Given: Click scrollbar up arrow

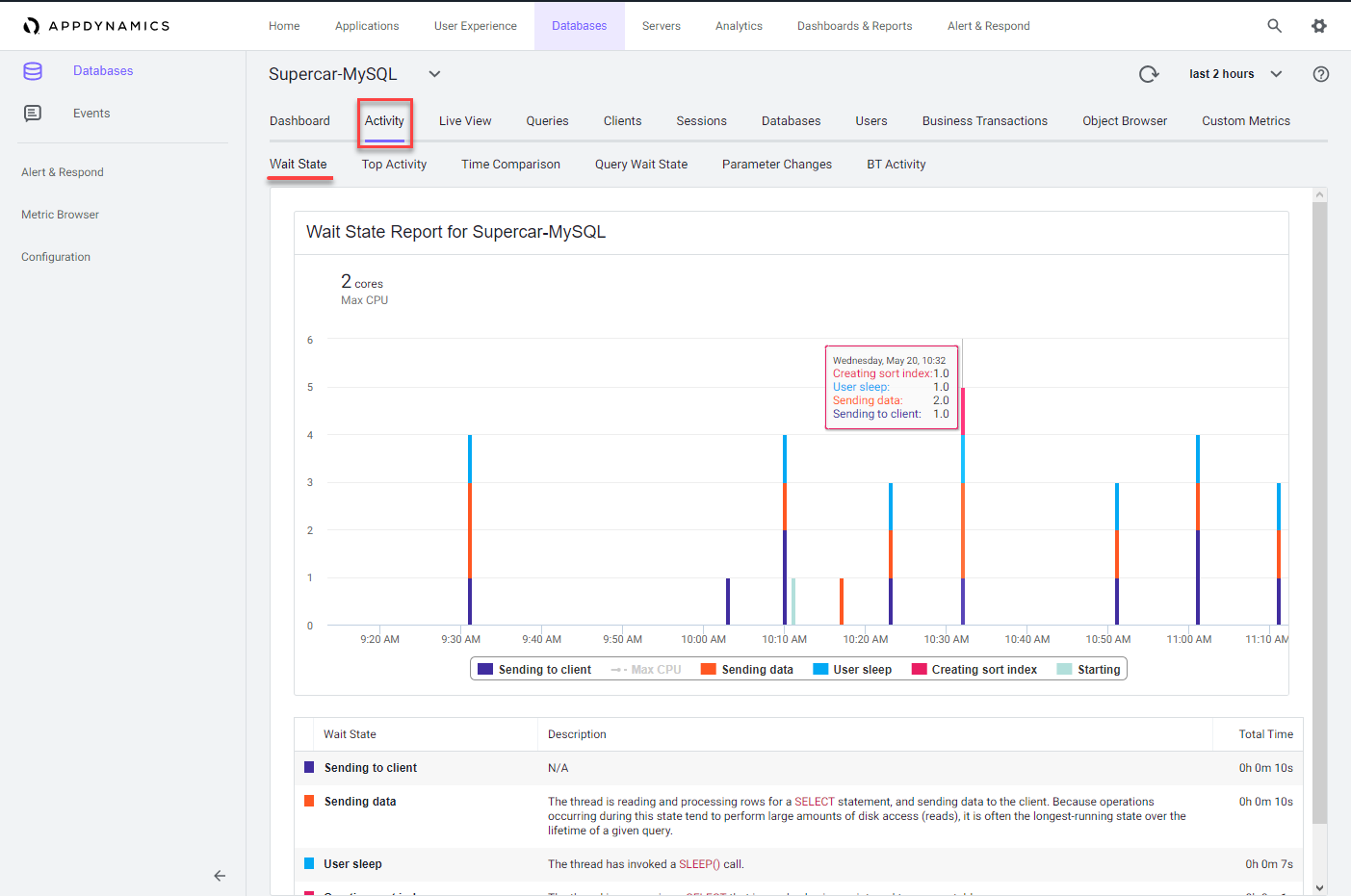Looking at the screenshot, I should (1319, 194).
